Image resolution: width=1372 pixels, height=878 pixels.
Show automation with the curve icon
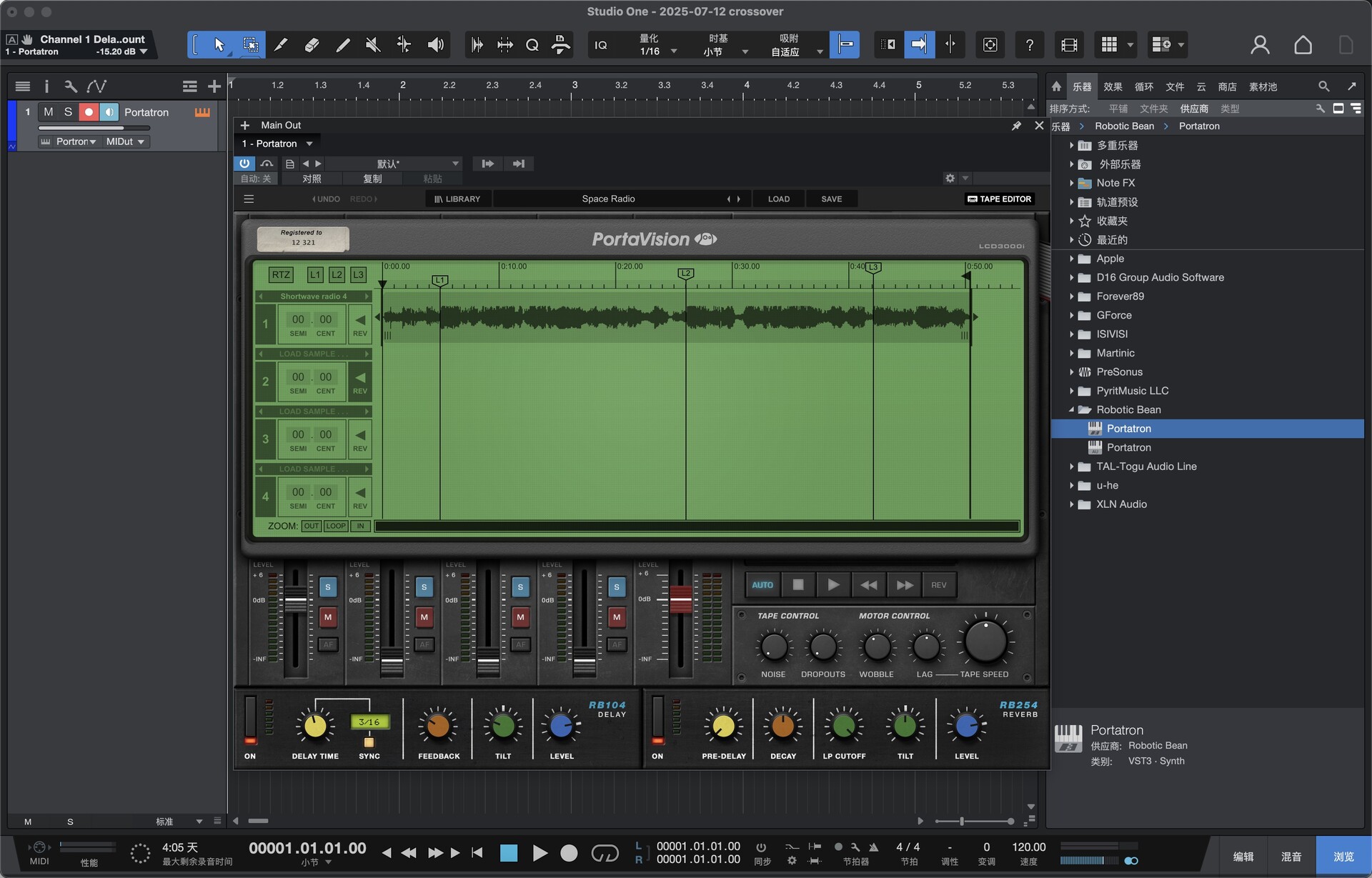(x=96, y=86)
